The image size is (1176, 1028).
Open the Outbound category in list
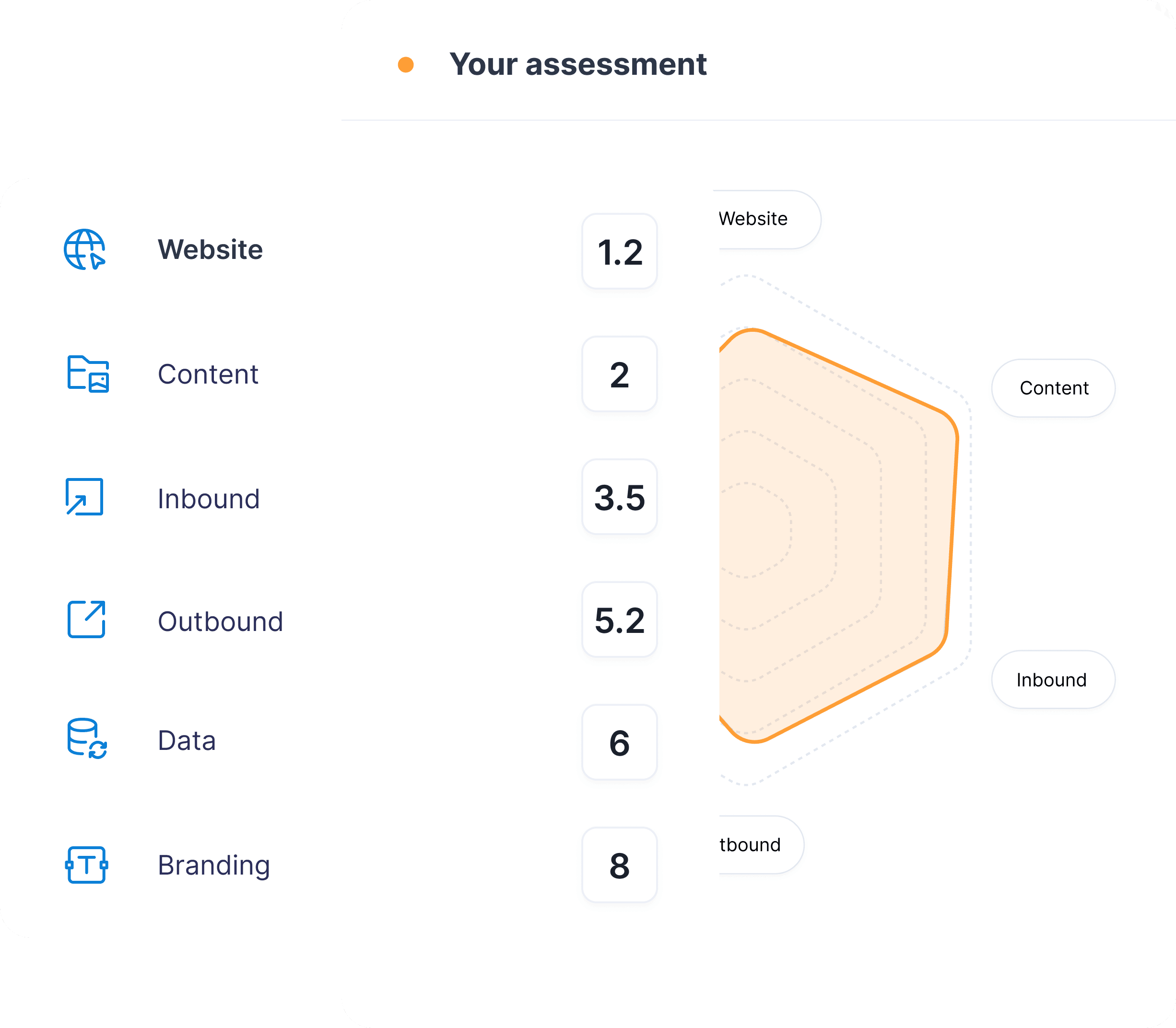pos(220,621)
